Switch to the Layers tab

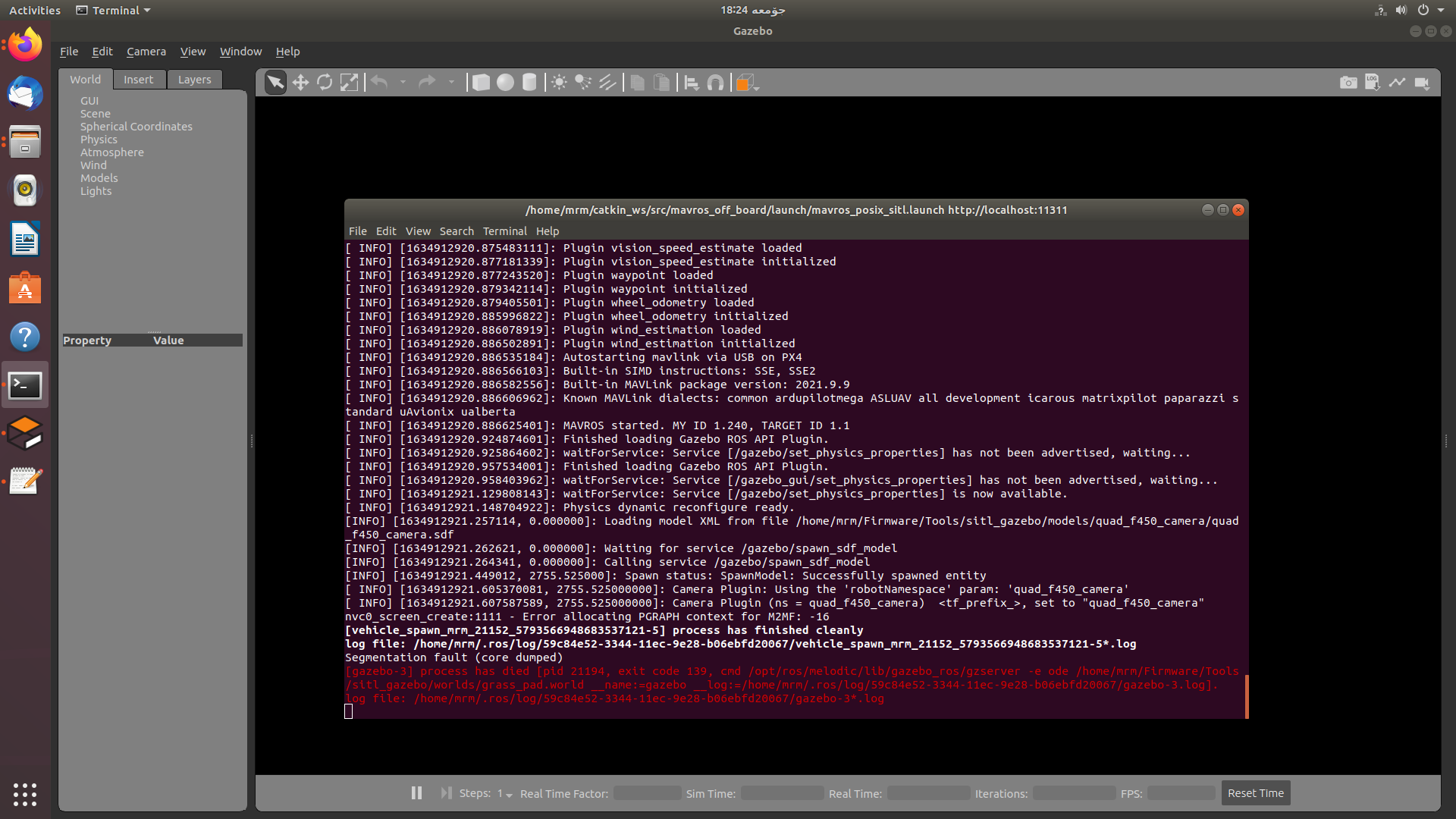click(x=194, y=80)
